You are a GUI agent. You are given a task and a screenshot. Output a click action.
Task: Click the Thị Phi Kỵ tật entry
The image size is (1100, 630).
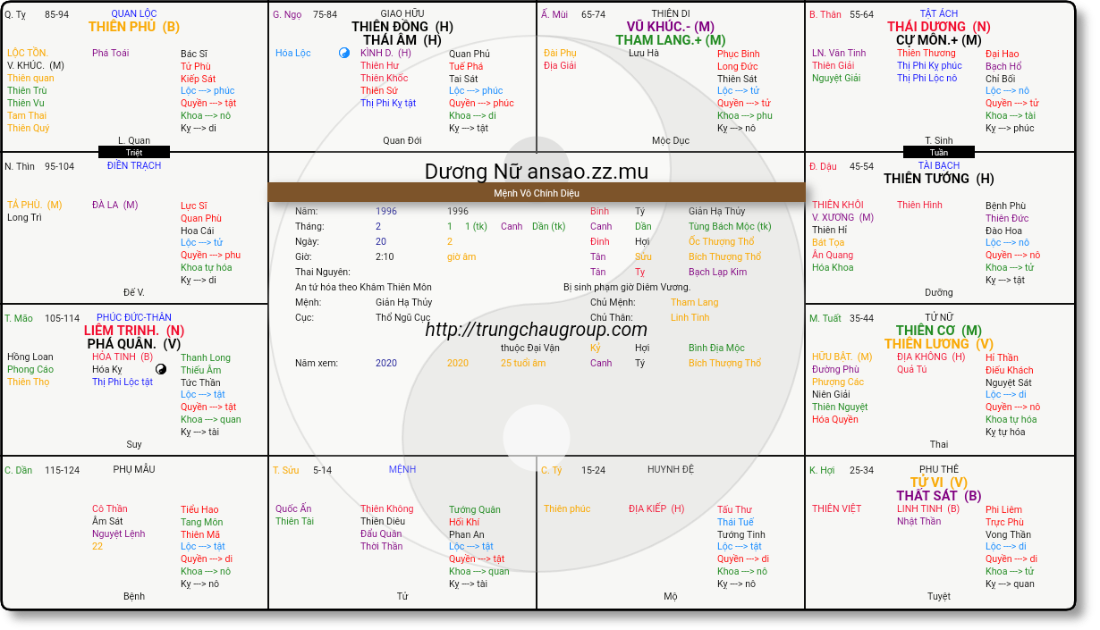[x=388, y=103]
